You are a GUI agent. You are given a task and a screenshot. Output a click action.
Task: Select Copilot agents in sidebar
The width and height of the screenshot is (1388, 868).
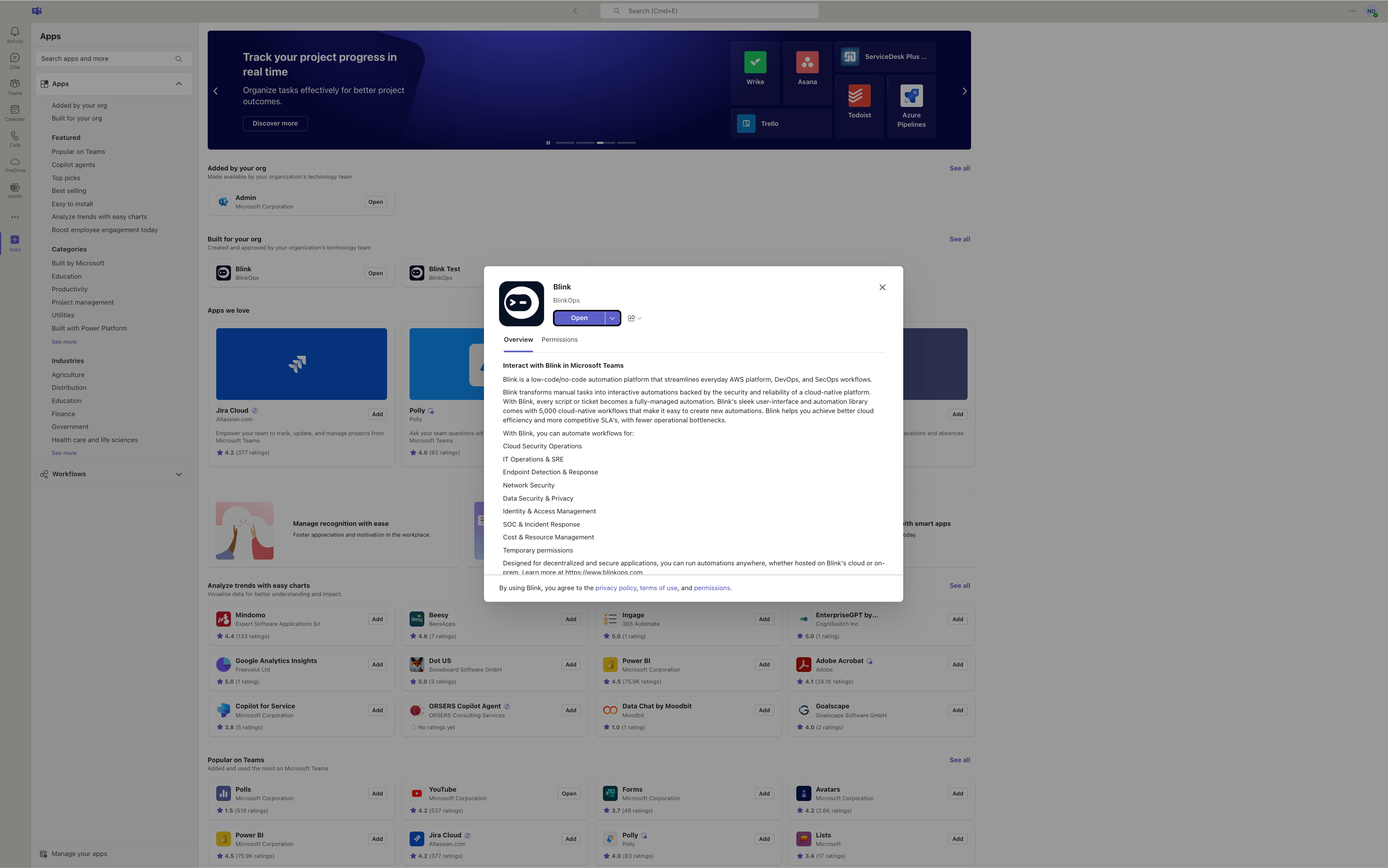[x=74, y=165]
